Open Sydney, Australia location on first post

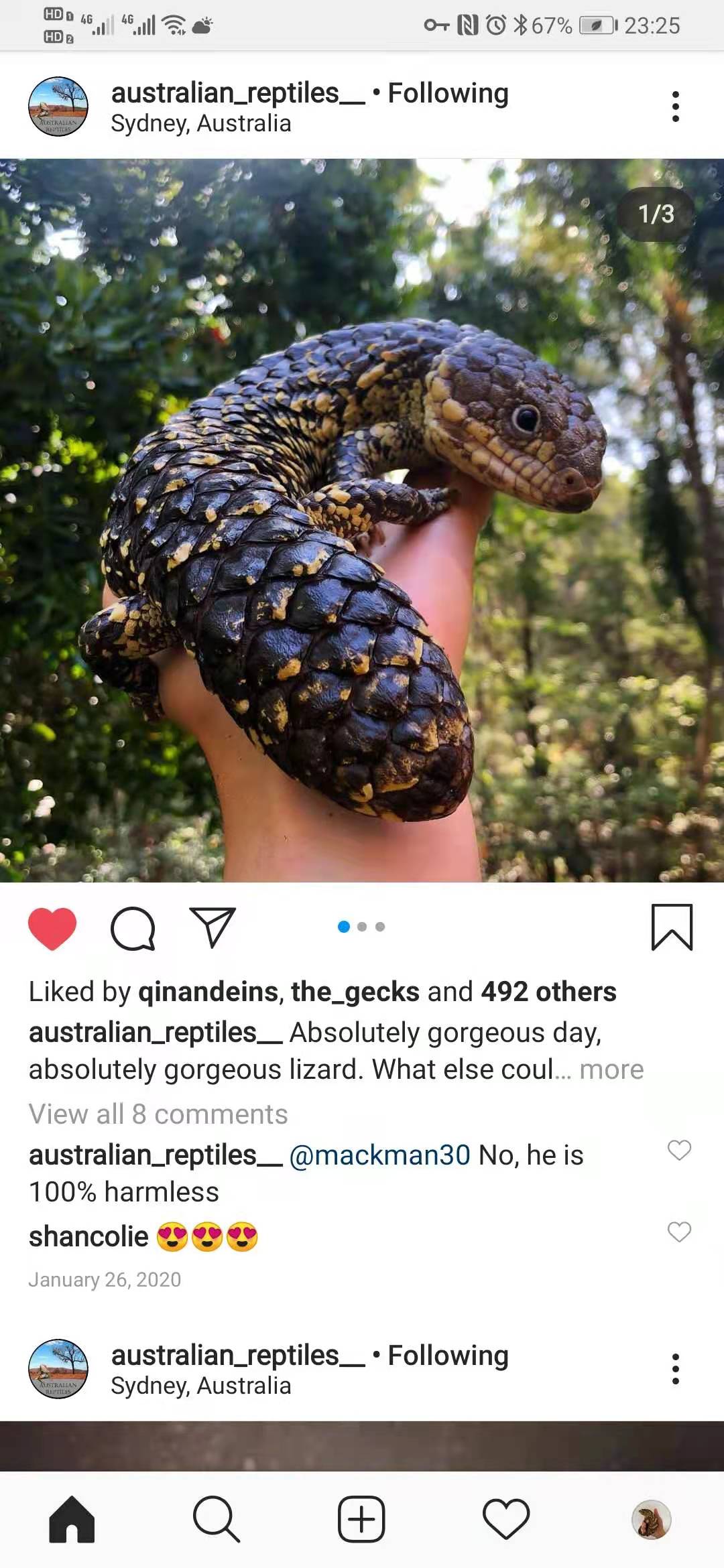[x=201, y=124]
